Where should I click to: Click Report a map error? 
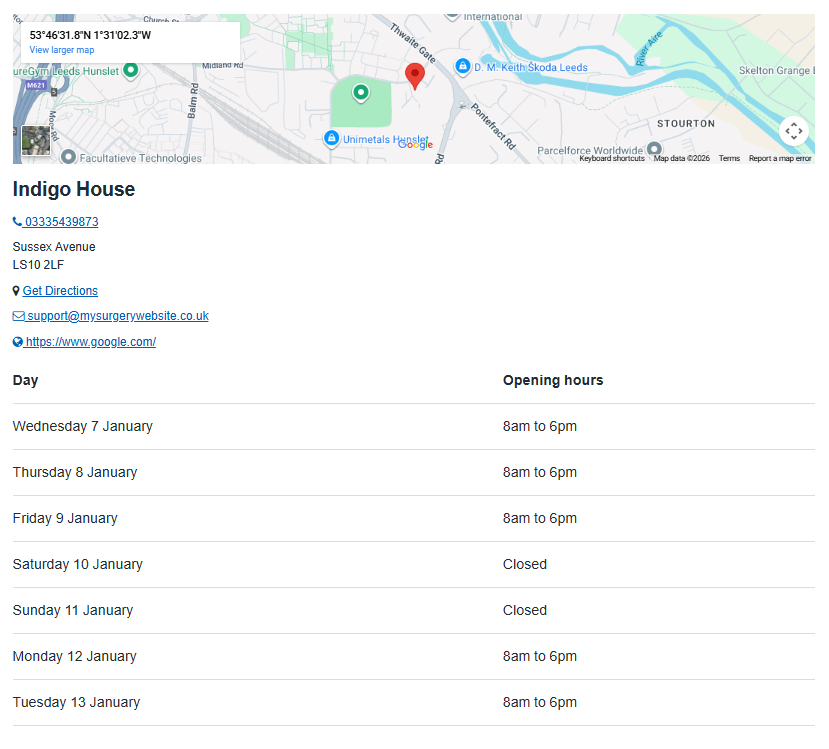(x=780, y=158)
